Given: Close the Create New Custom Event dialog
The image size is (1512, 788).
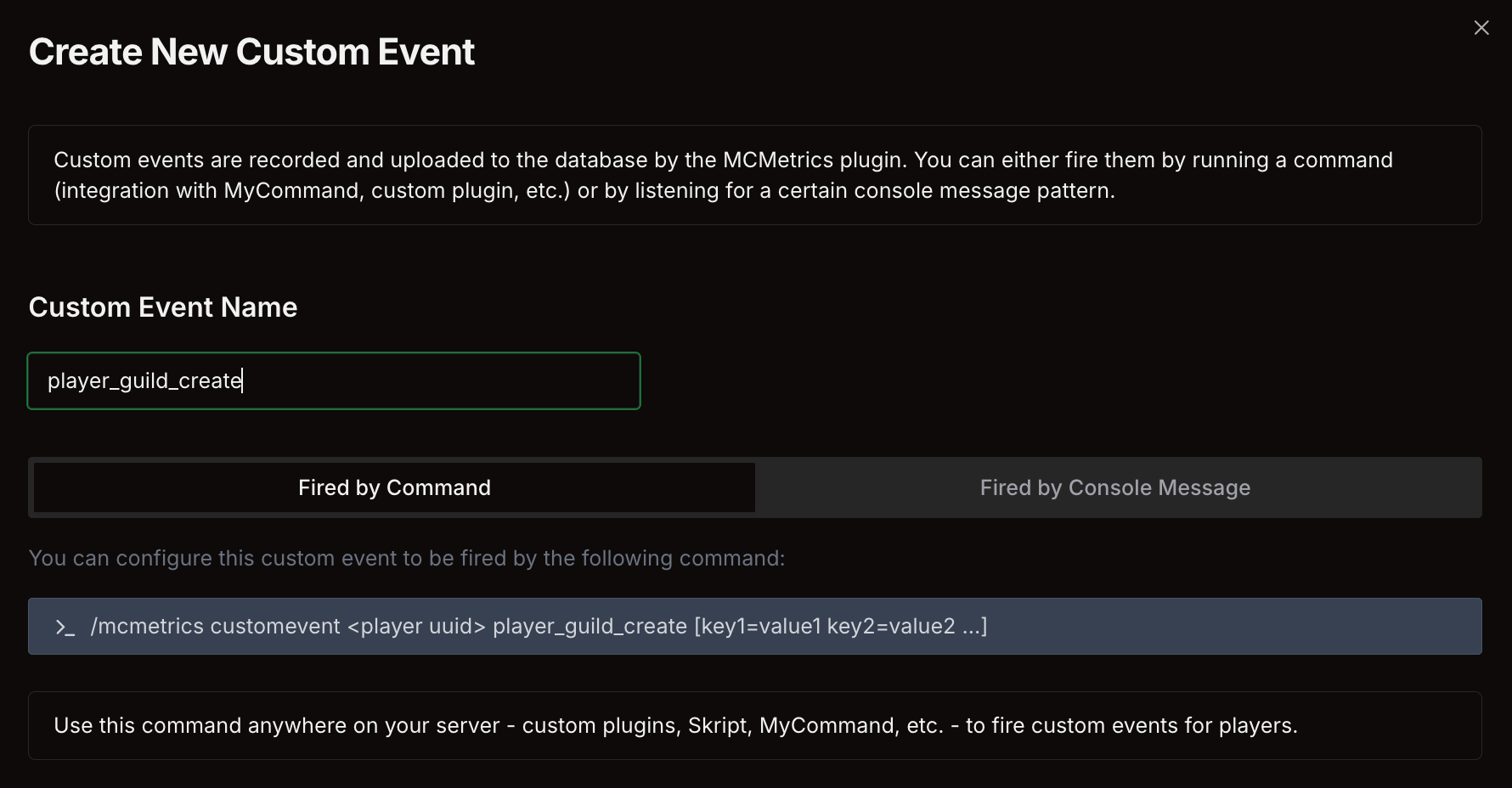Looking at the screenshot, I should 1481,28.
